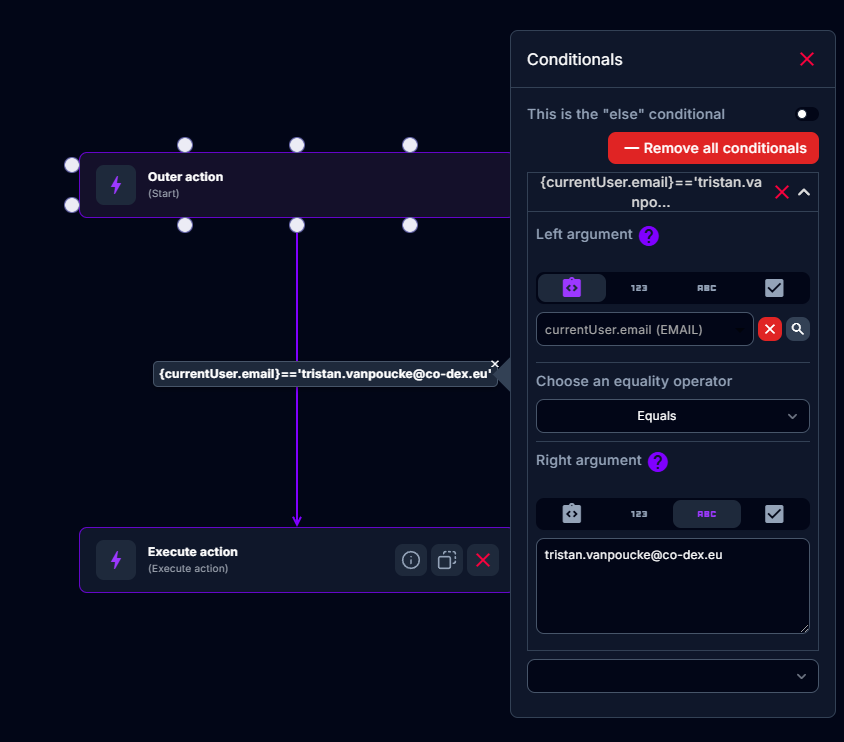This screenshot has height=742, width=844.
Task: Close the Conditionals panel
Action: (807, 59)
